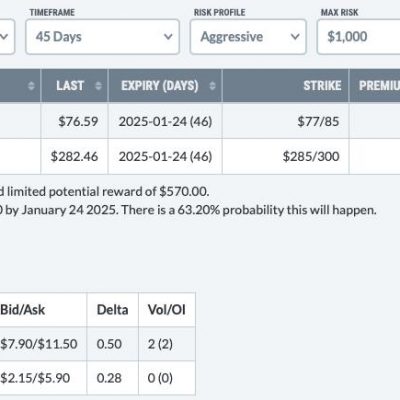Sort by the EXPIRY (DAYS) column arrows
The height and width of the screenshot is (400, 400).
212,86
